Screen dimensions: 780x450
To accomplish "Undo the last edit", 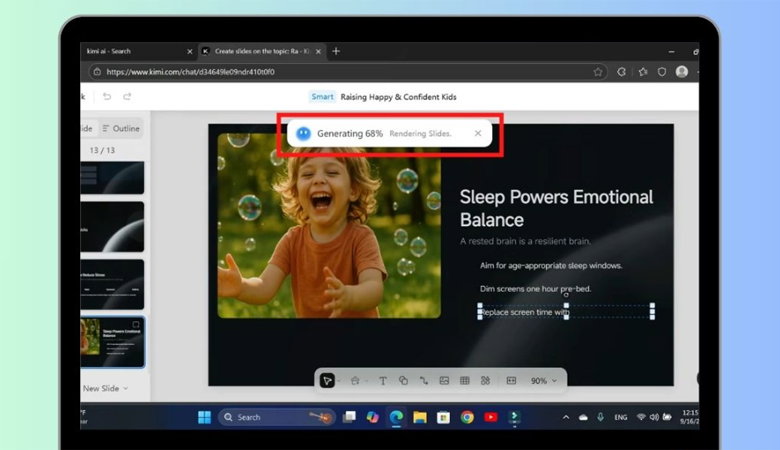I will click(106, 96).
